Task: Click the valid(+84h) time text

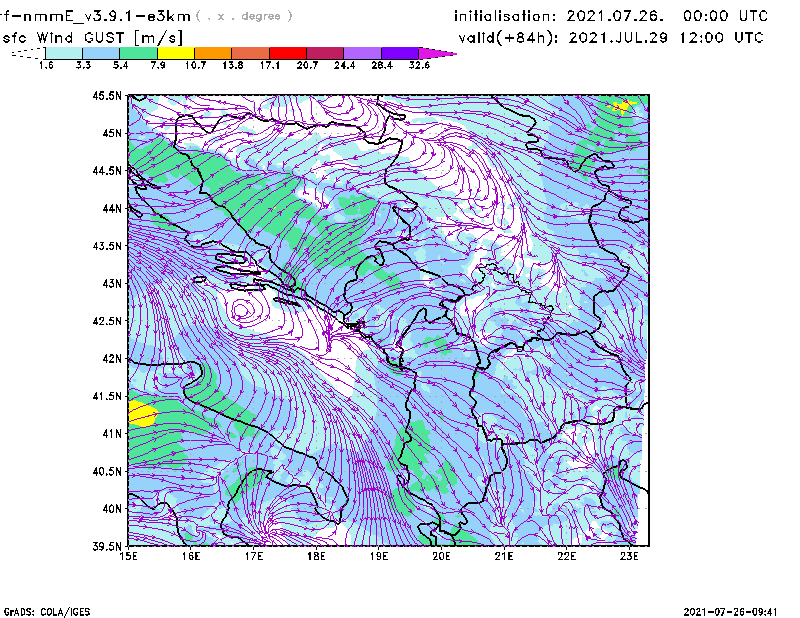Action: (x=611, y=38)
